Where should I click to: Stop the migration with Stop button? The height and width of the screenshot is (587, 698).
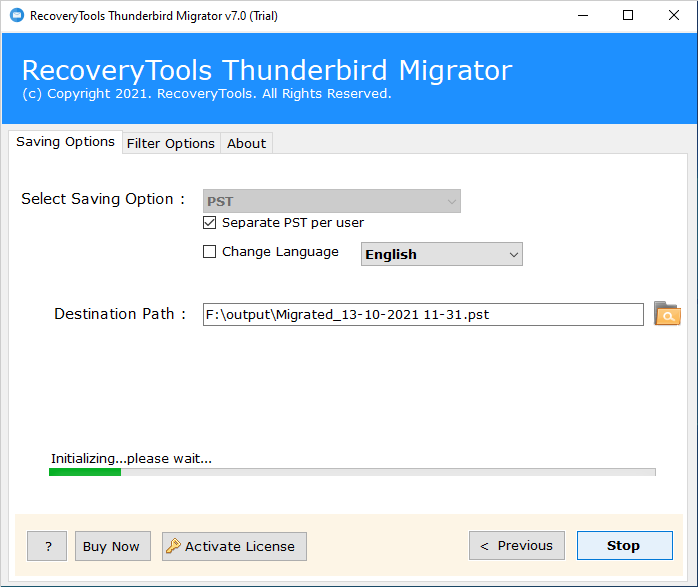click(x=625, y=546)
